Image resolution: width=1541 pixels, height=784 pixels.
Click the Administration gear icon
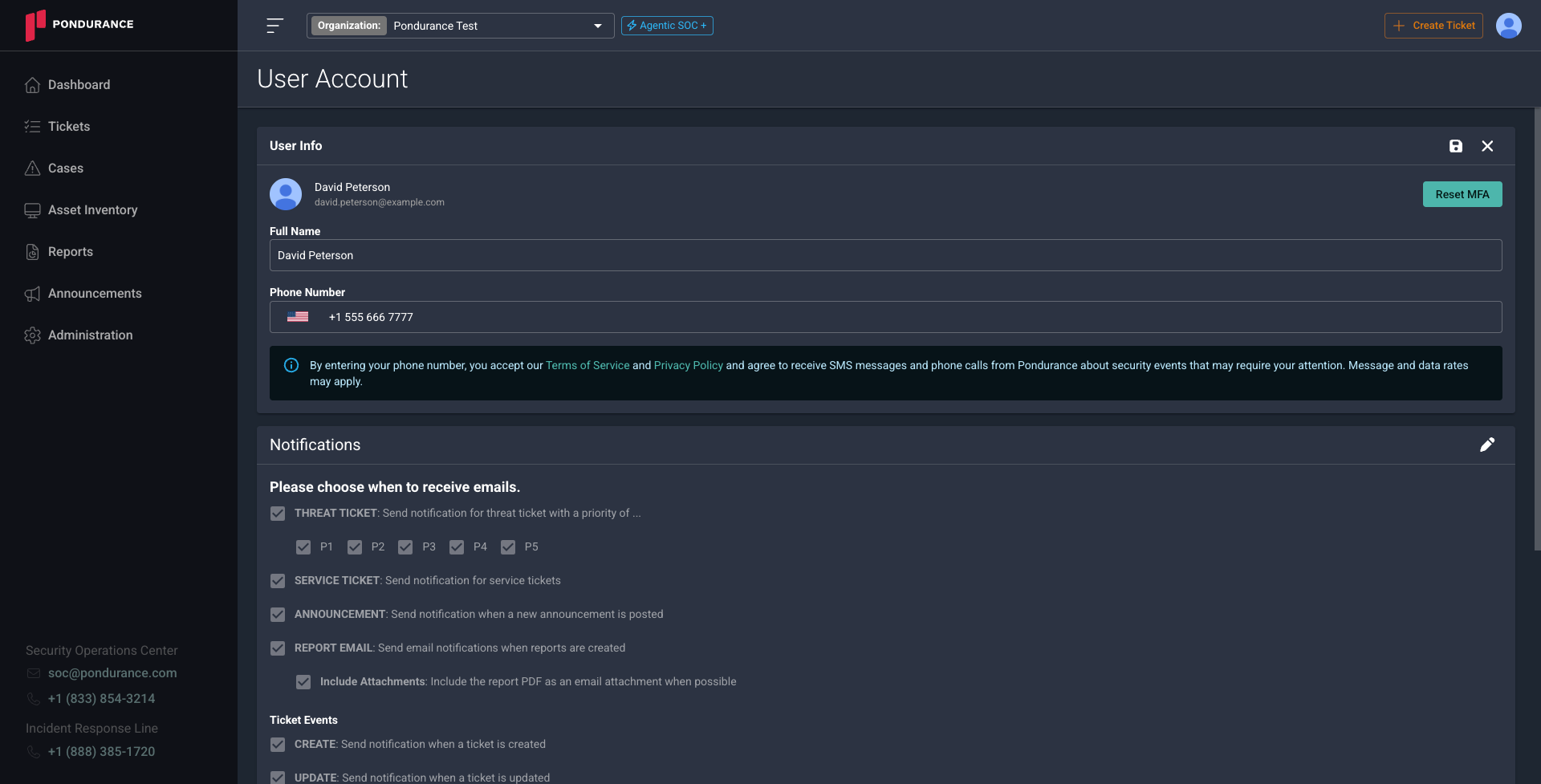32,335
